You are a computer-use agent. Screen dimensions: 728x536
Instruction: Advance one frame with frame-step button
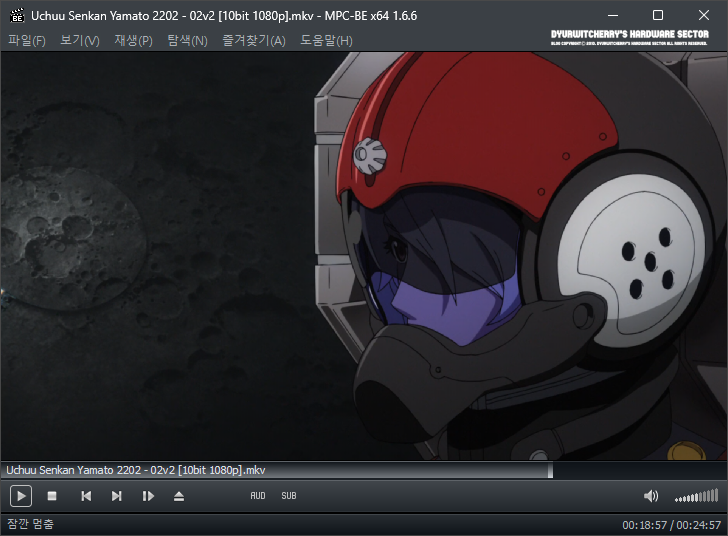[x=148, y=496]
